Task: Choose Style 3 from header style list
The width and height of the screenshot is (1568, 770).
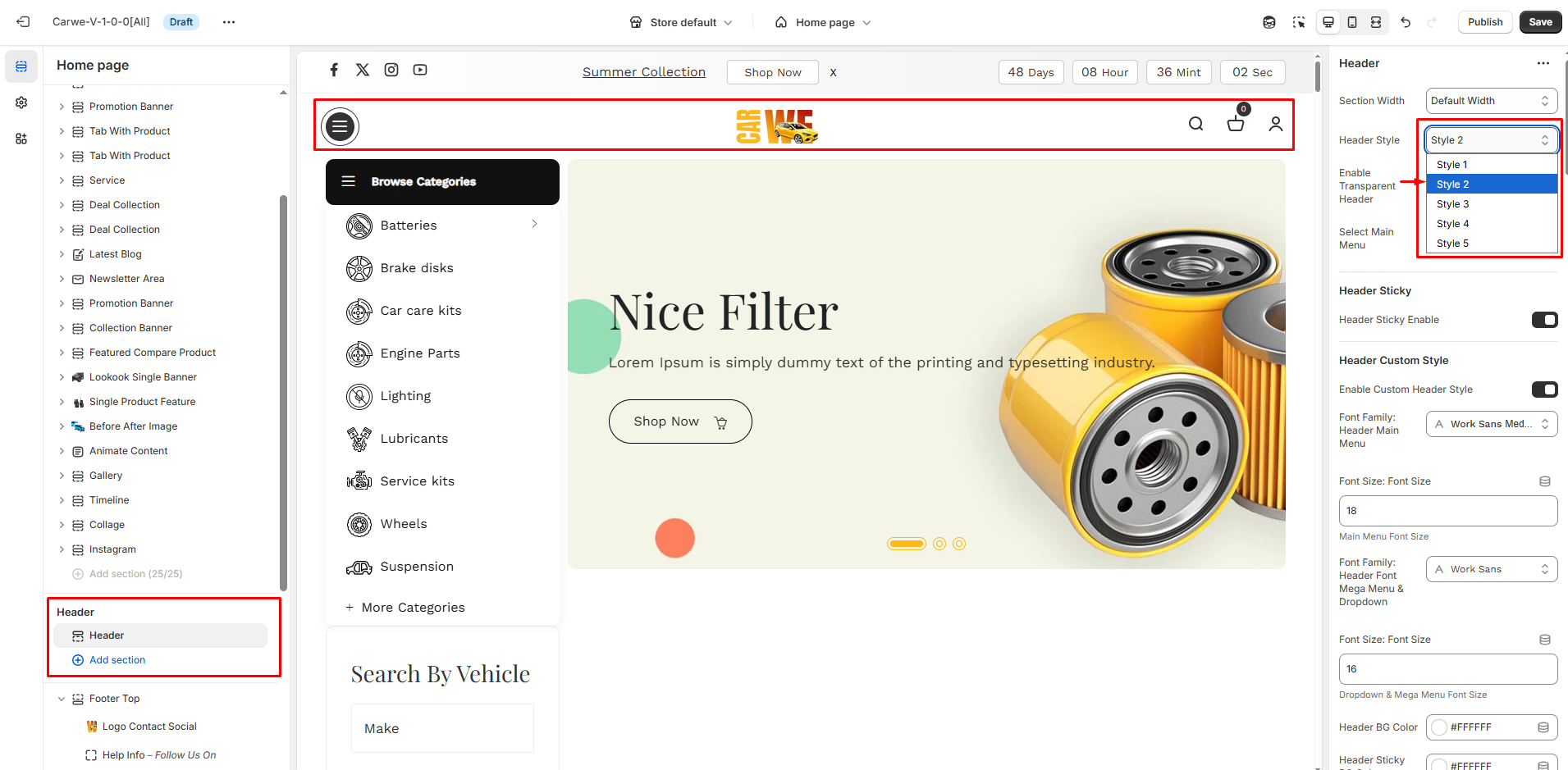Action: [x=1453, y=204]
